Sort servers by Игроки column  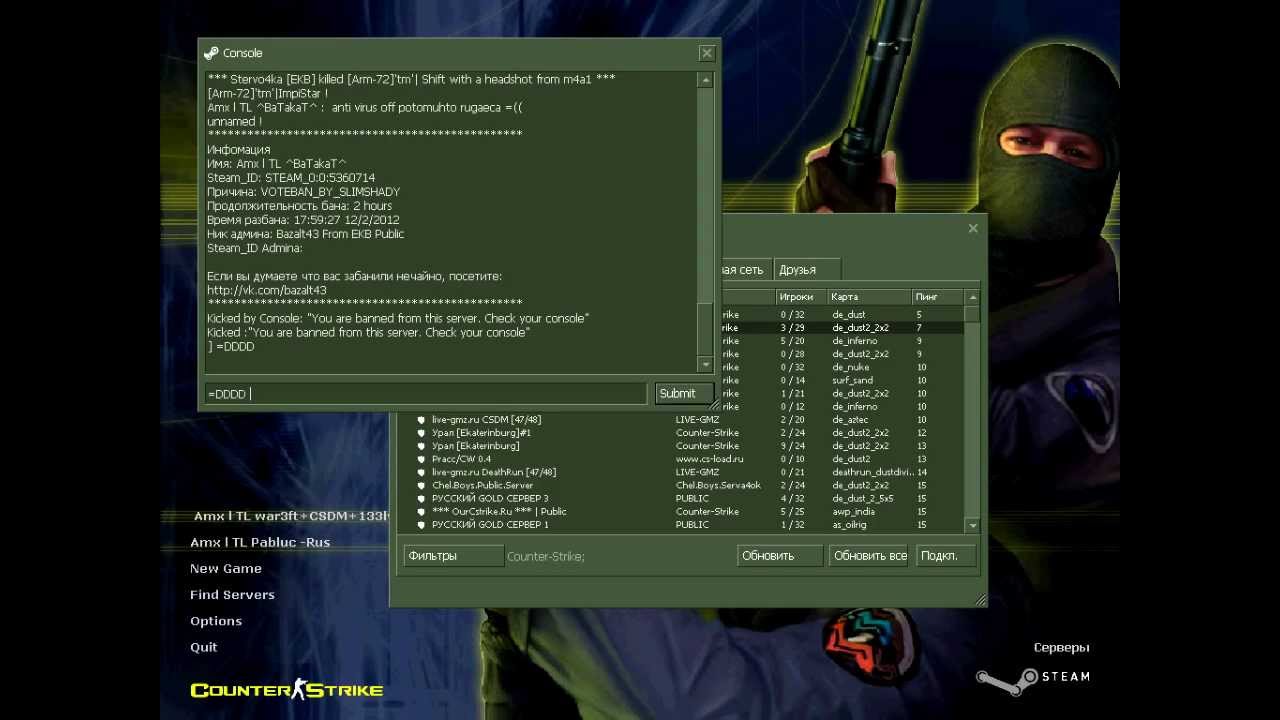click(x=802, y=297)
